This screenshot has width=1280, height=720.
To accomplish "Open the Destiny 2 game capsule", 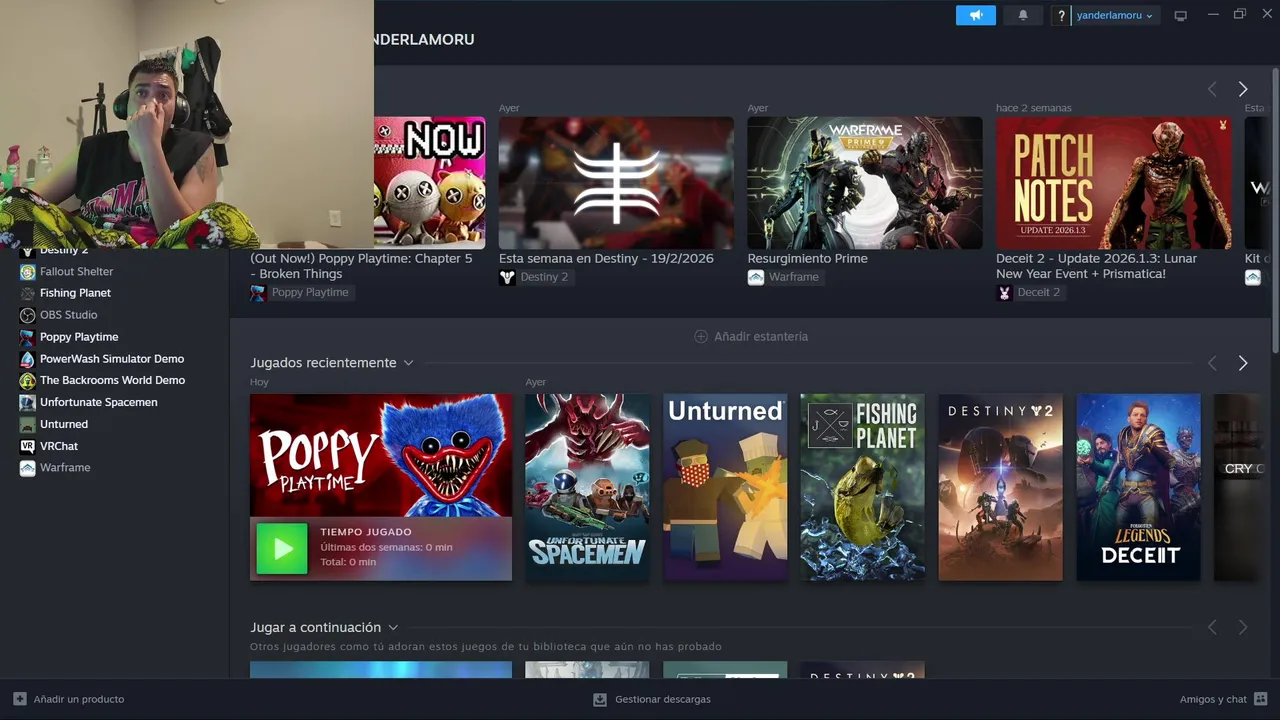I will pyautogui.click(x=1001, y=487).
